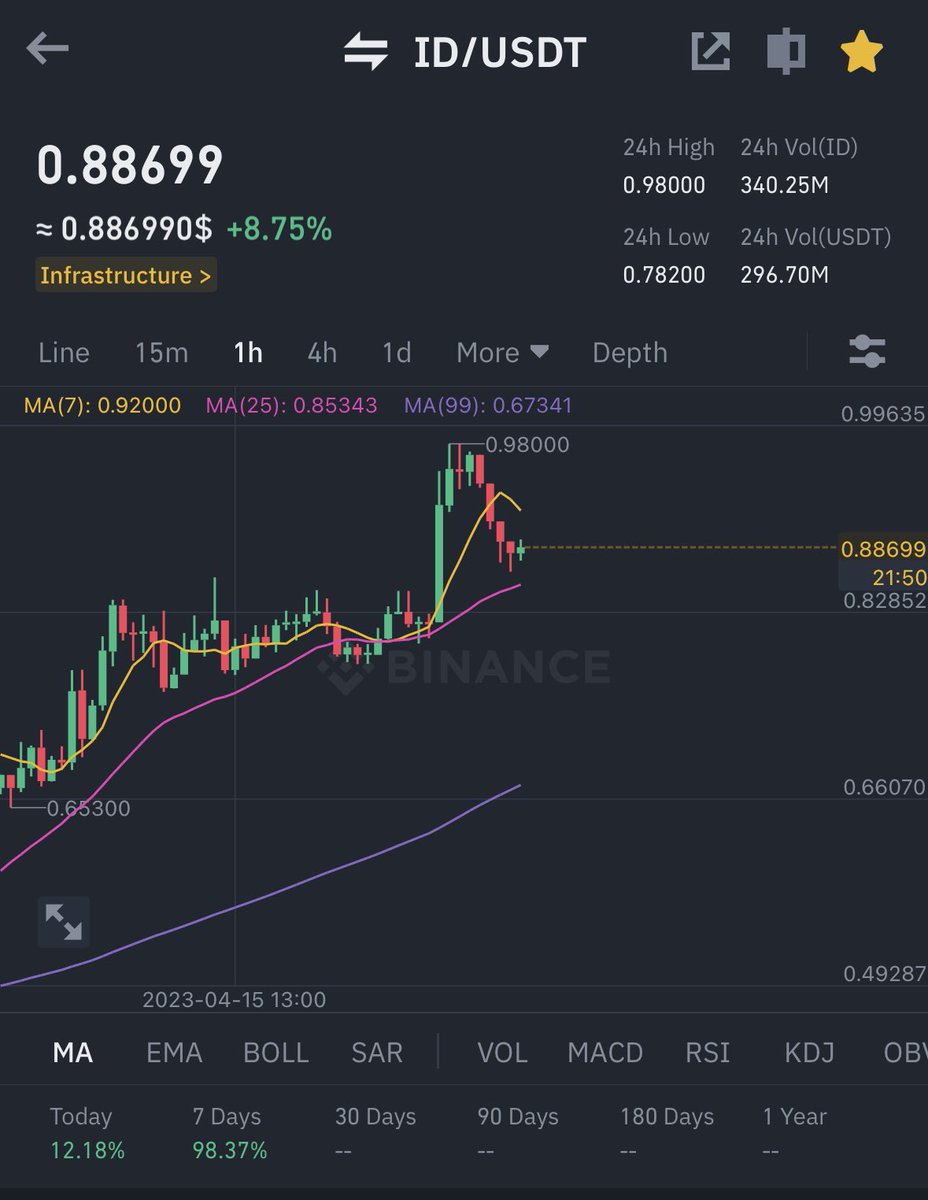Tap the ≈ 0.886990$ fiat price
Image resolution: width=928 pixels, height=1200 pixels.
(125, 229)
